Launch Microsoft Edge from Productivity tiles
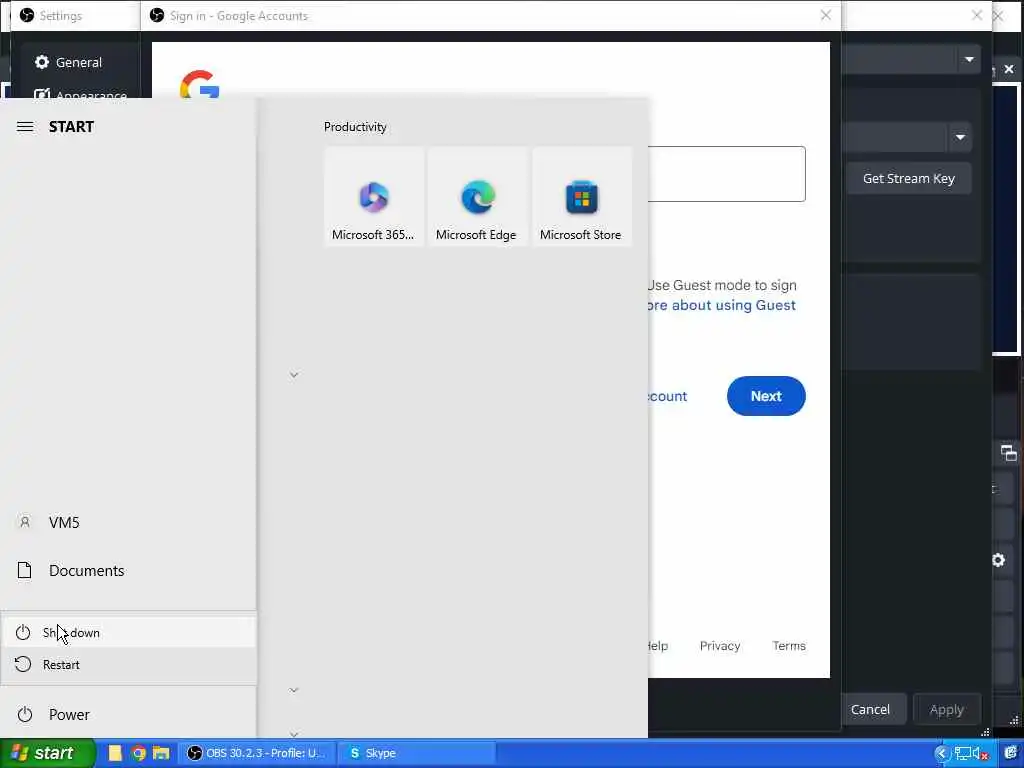The width and height of the screenshot is (1024, 768). tap(477, 197)
